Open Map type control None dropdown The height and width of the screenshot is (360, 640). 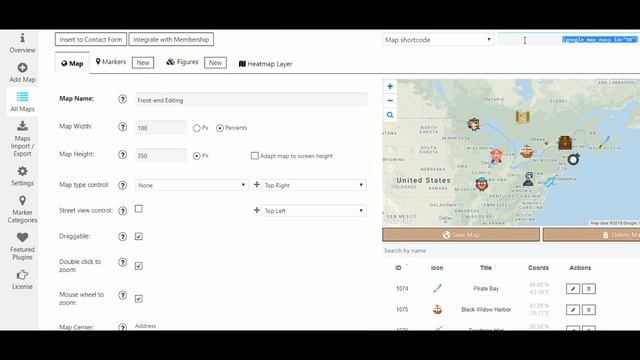coord(191,185)
